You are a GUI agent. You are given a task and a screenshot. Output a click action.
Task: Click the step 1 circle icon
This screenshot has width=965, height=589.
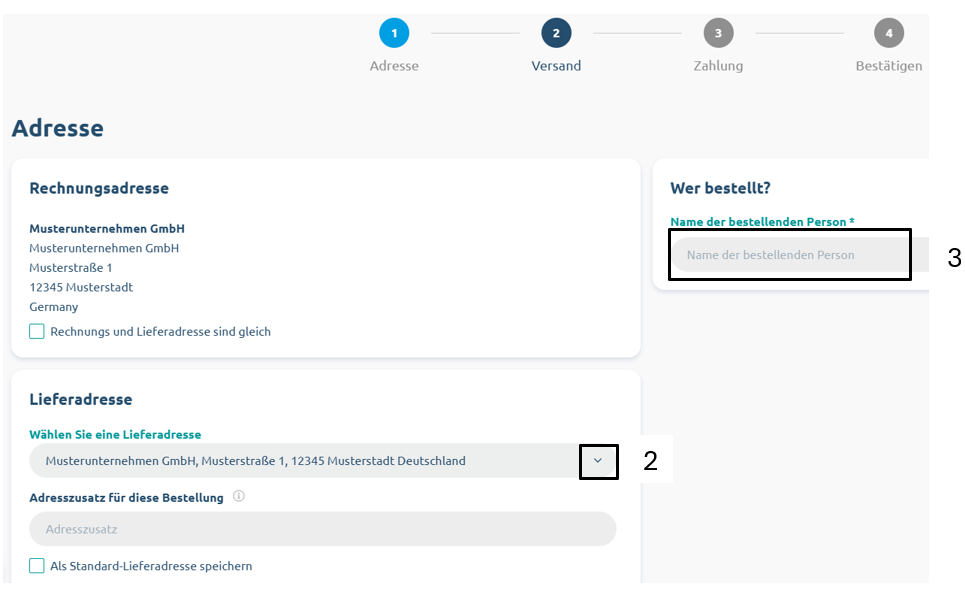coord(394,33)
